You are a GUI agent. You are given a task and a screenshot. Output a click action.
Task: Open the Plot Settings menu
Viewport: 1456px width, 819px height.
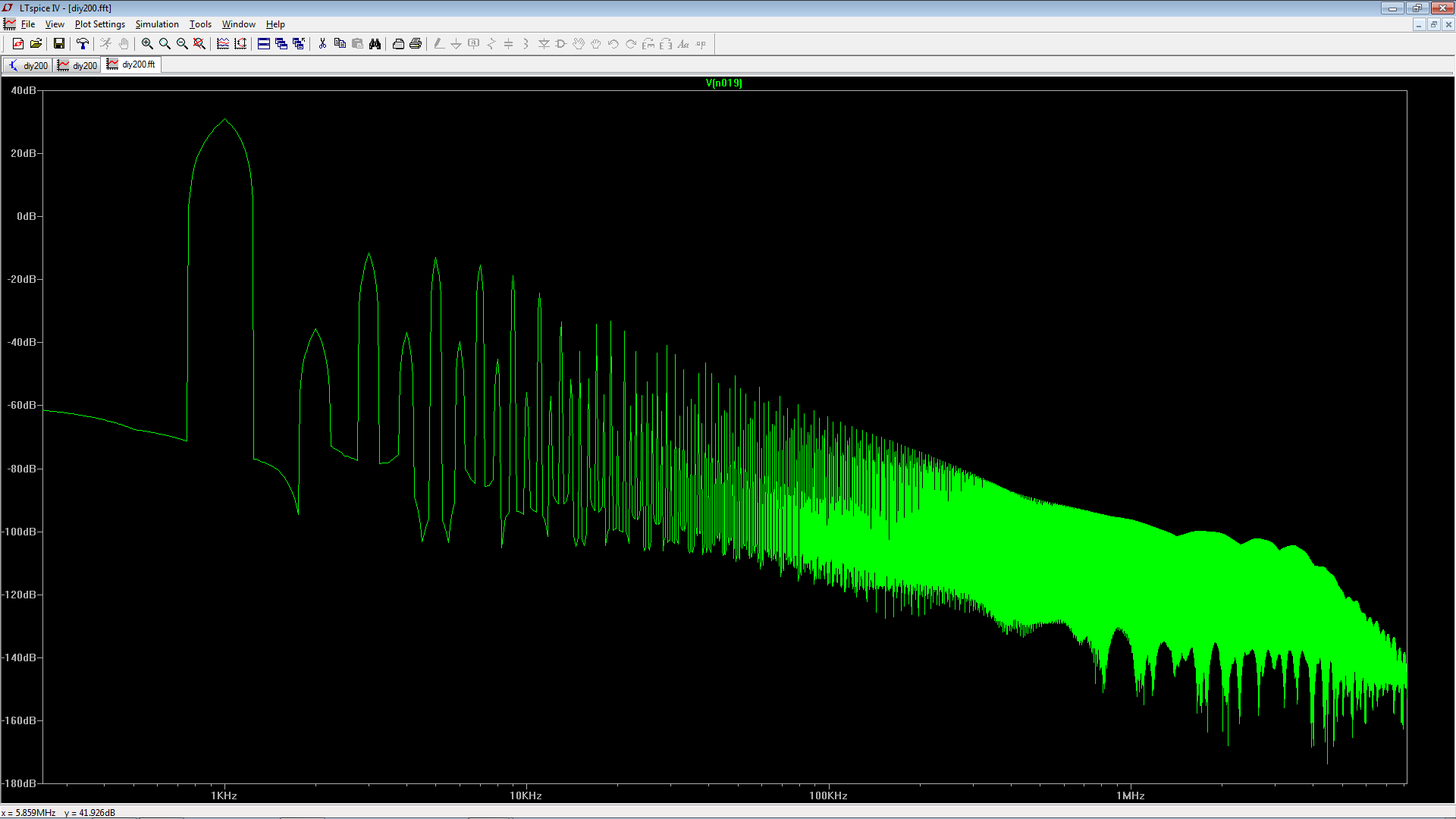[x=99, y=24]
